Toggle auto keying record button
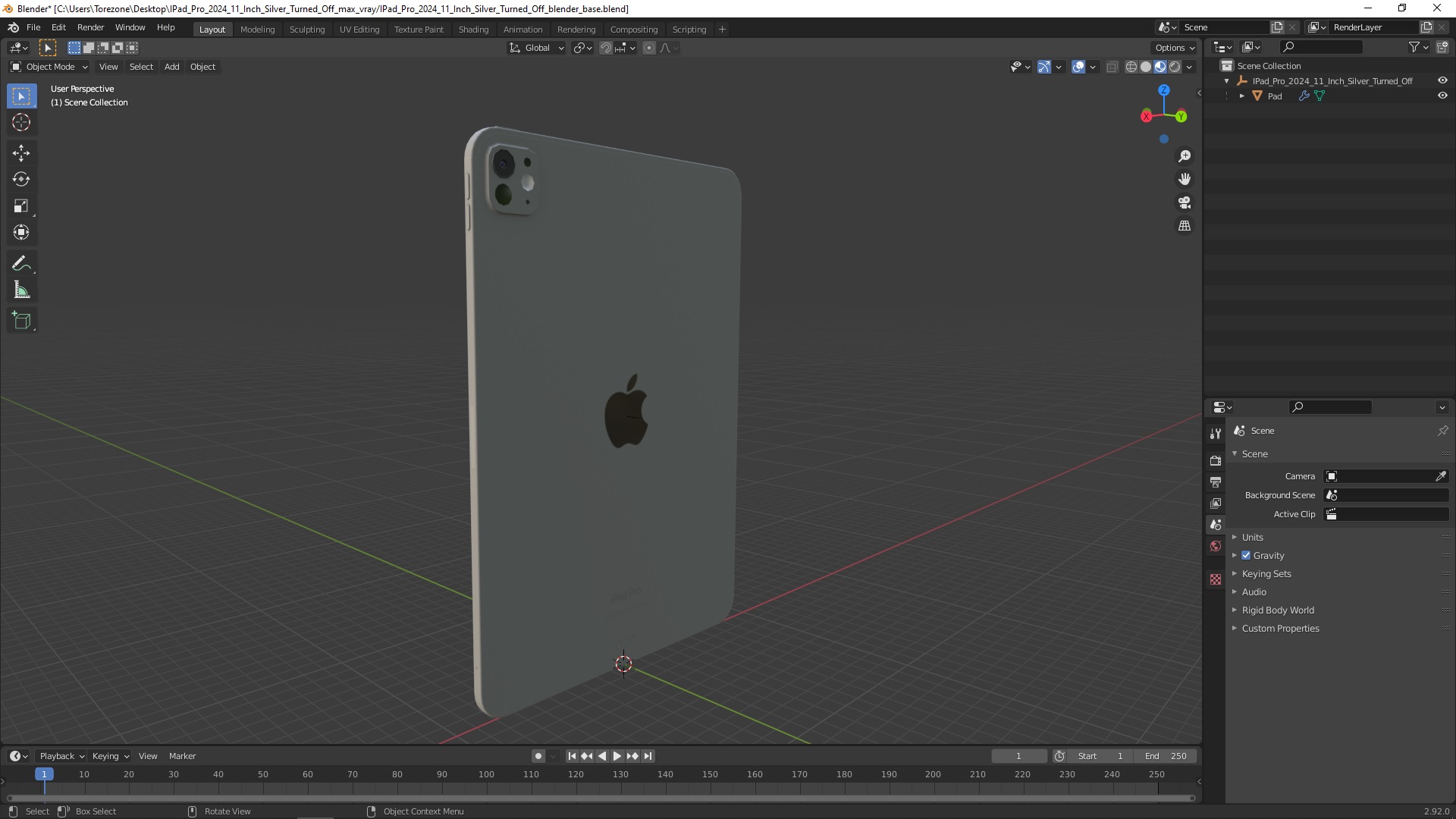This screenshot has width=1456, height=819. pos(538,756)
